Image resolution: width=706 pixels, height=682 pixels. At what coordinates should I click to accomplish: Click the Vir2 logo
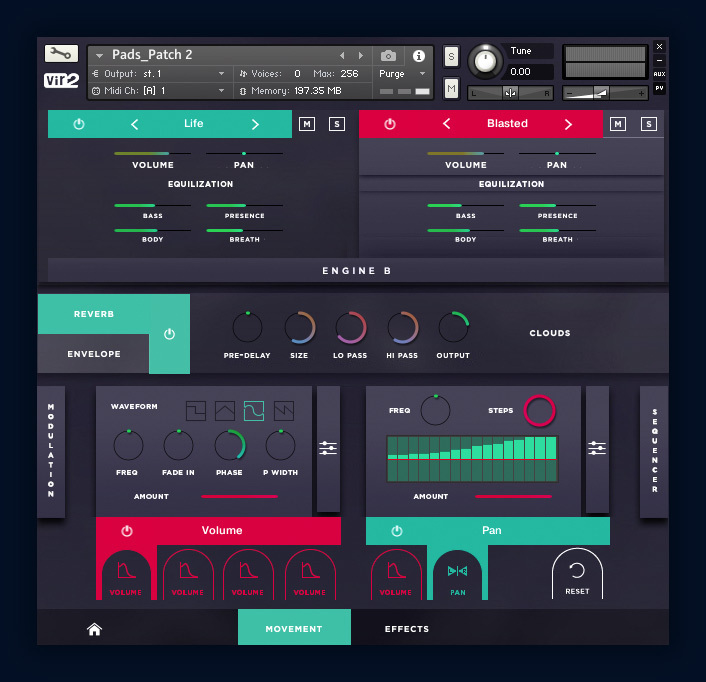coord(61,81)
